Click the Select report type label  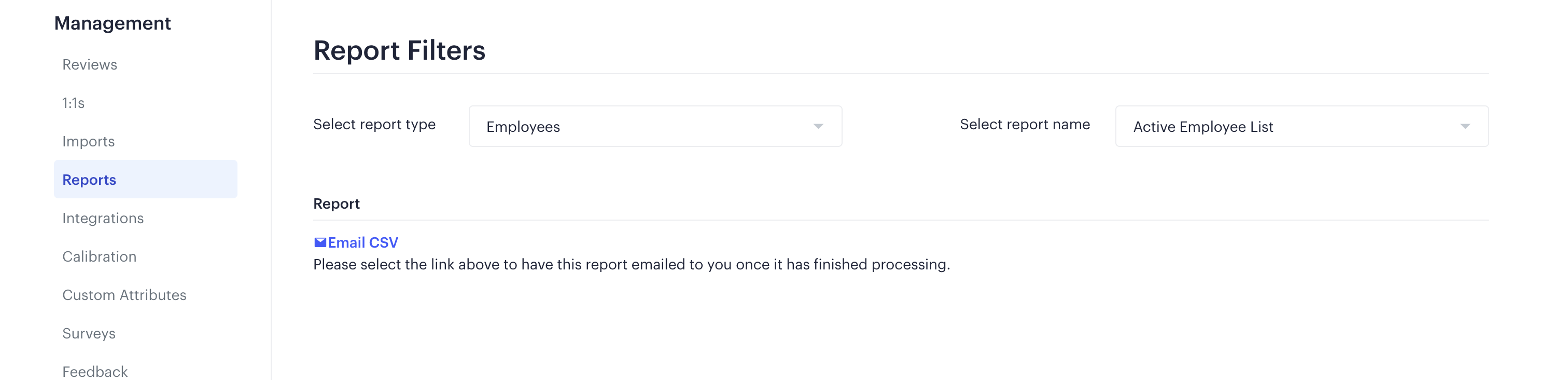pyautogui.click(x=374, y=124)
